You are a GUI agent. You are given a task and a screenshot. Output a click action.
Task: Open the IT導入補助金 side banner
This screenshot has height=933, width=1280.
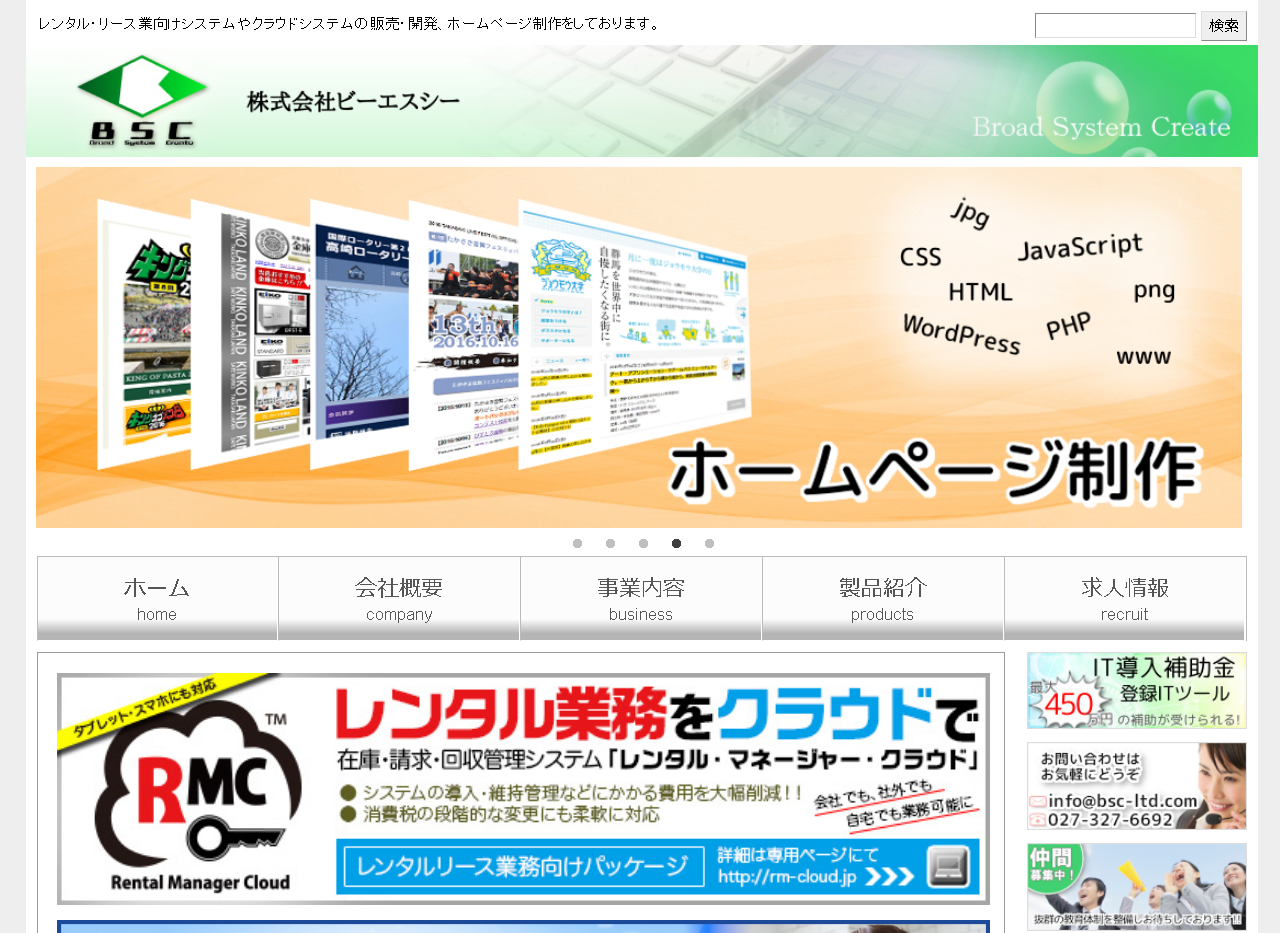pos(1137,690)
